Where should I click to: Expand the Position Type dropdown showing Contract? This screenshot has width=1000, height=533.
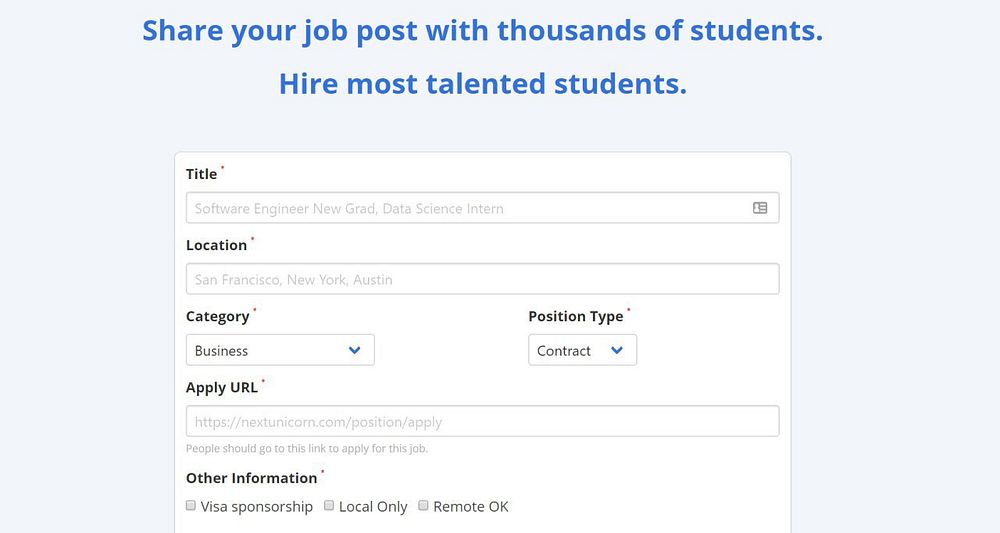(581, 350)
